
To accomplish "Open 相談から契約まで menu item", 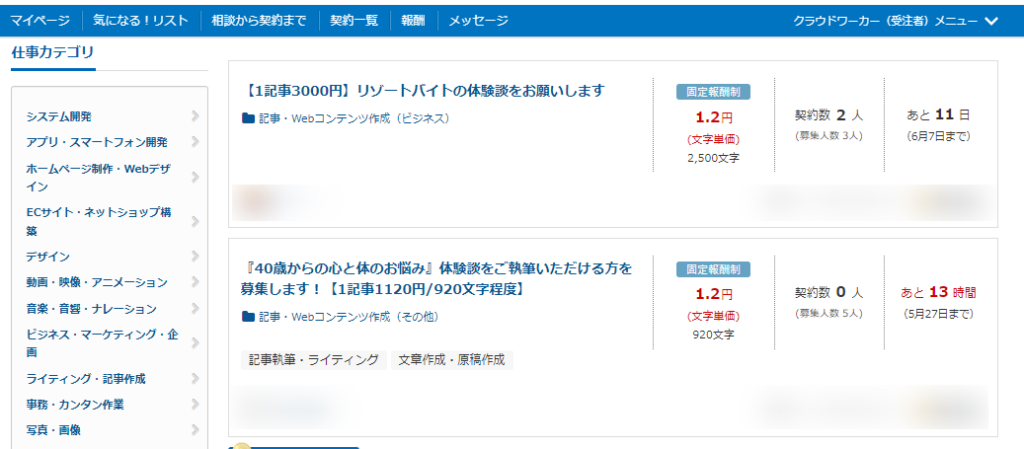I will [x=260, y=20].
